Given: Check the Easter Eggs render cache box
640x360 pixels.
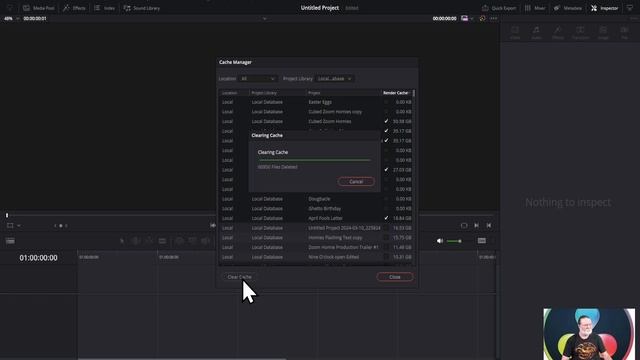Looking at the screenshot, I should click(386, 102).
